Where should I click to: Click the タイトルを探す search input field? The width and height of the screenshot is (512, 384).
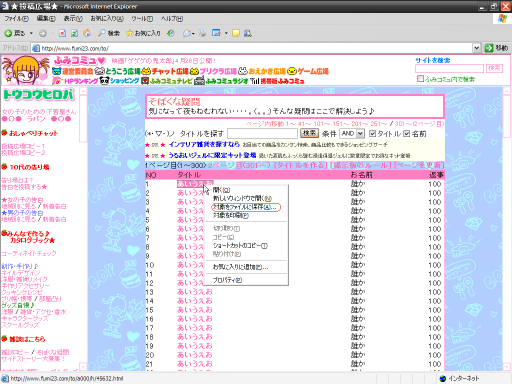pyautogui.click(x=262, y=134)
